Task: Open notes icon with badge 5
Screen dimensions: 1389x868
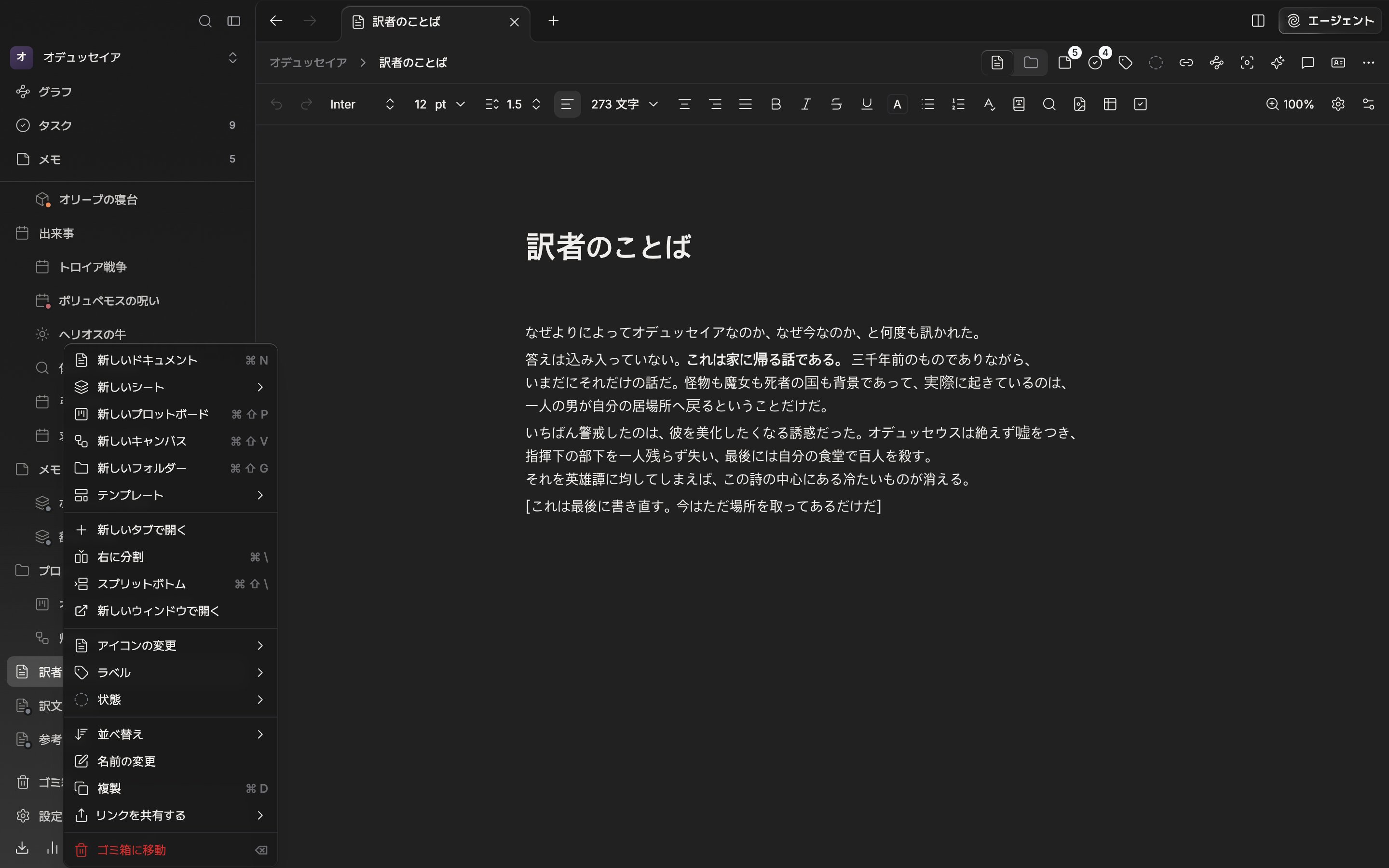Action: (x=1066, y=62)
